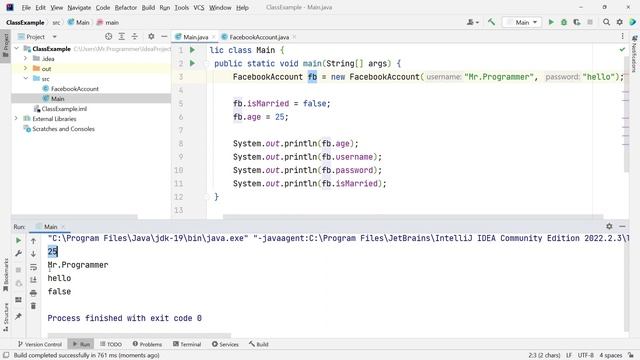Screen dimensions: 640x360
Task: Open editor tabs options menu
Action: (x=622, y=37)
